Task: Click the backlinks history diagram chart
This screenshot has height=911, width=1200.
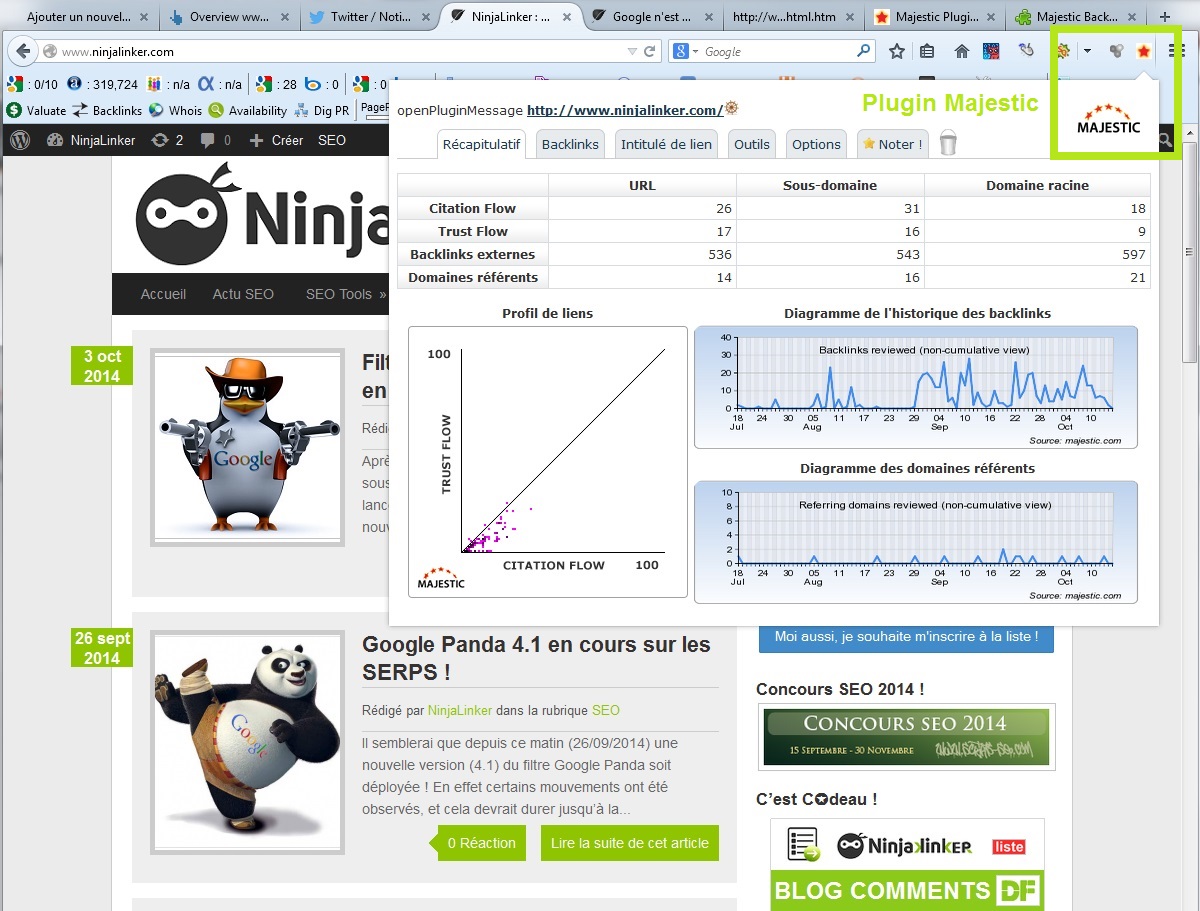Action: (x=916, y=387)
